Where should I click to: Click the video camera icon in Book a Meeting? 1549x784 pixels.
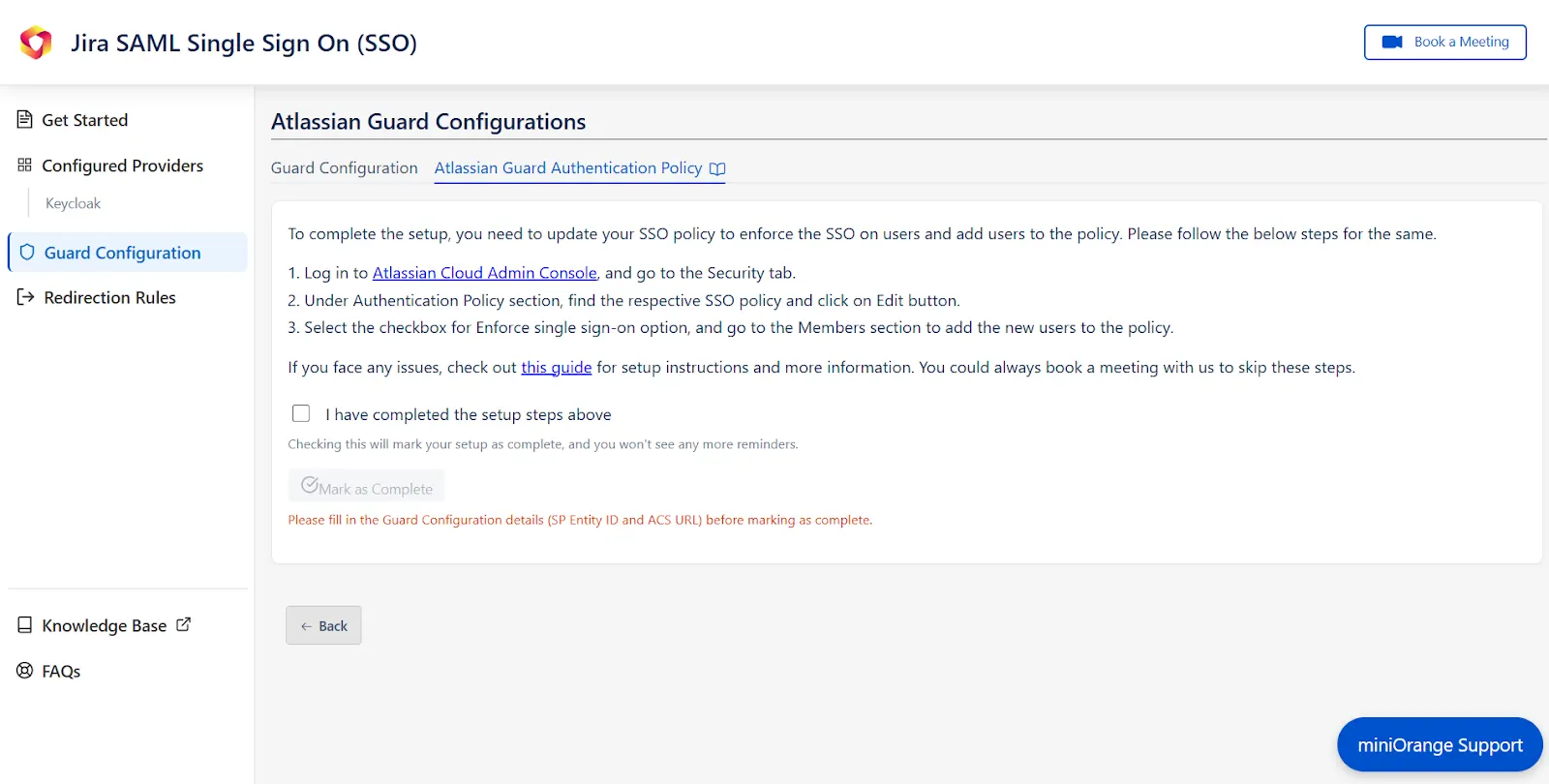(x=1392, y=42)
